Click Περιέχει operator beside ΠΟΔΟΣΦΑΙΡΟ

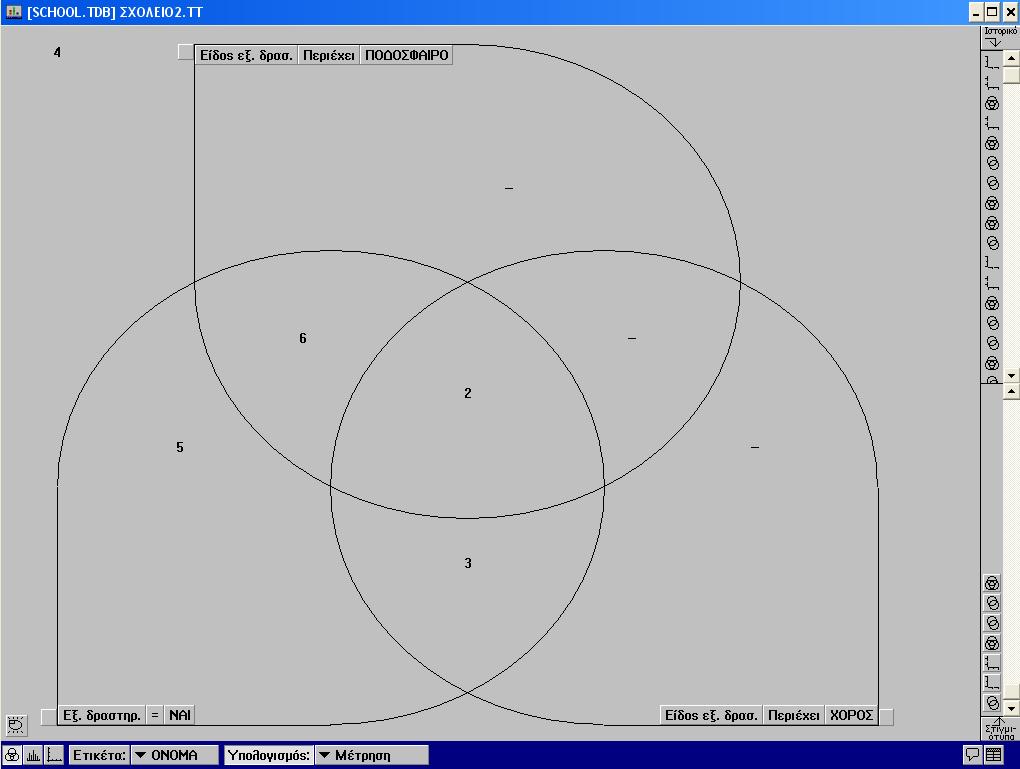pyautogui.click(x=329, y=55)
